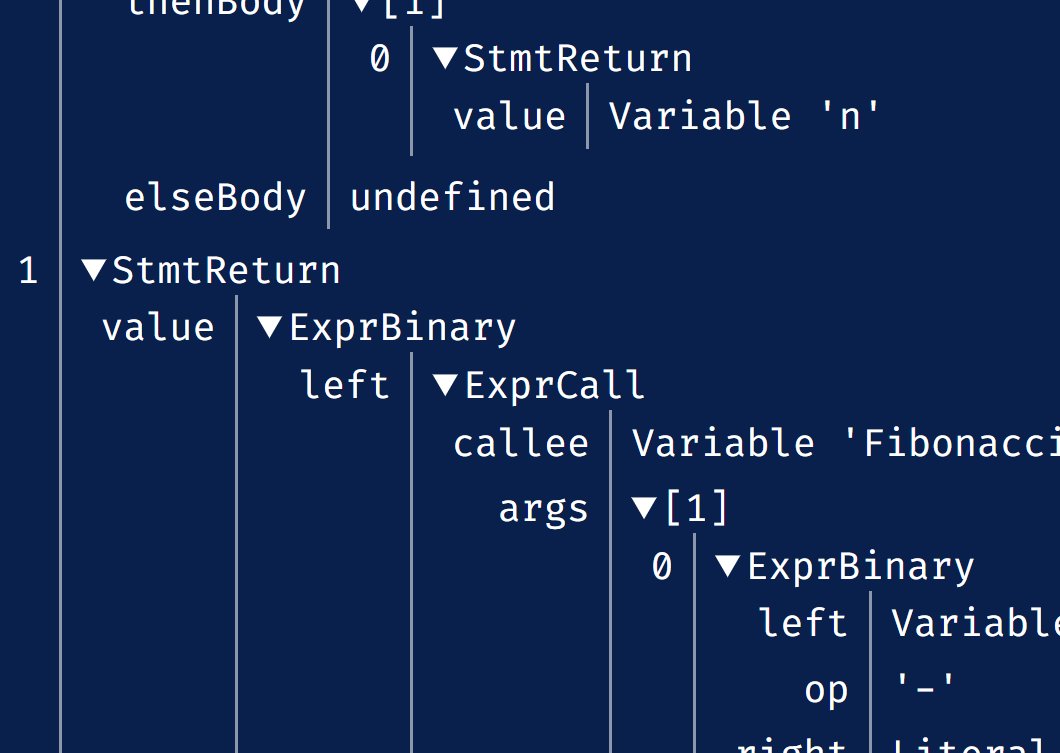Click the index 0 label under thenBody

(x=380, y=58)
